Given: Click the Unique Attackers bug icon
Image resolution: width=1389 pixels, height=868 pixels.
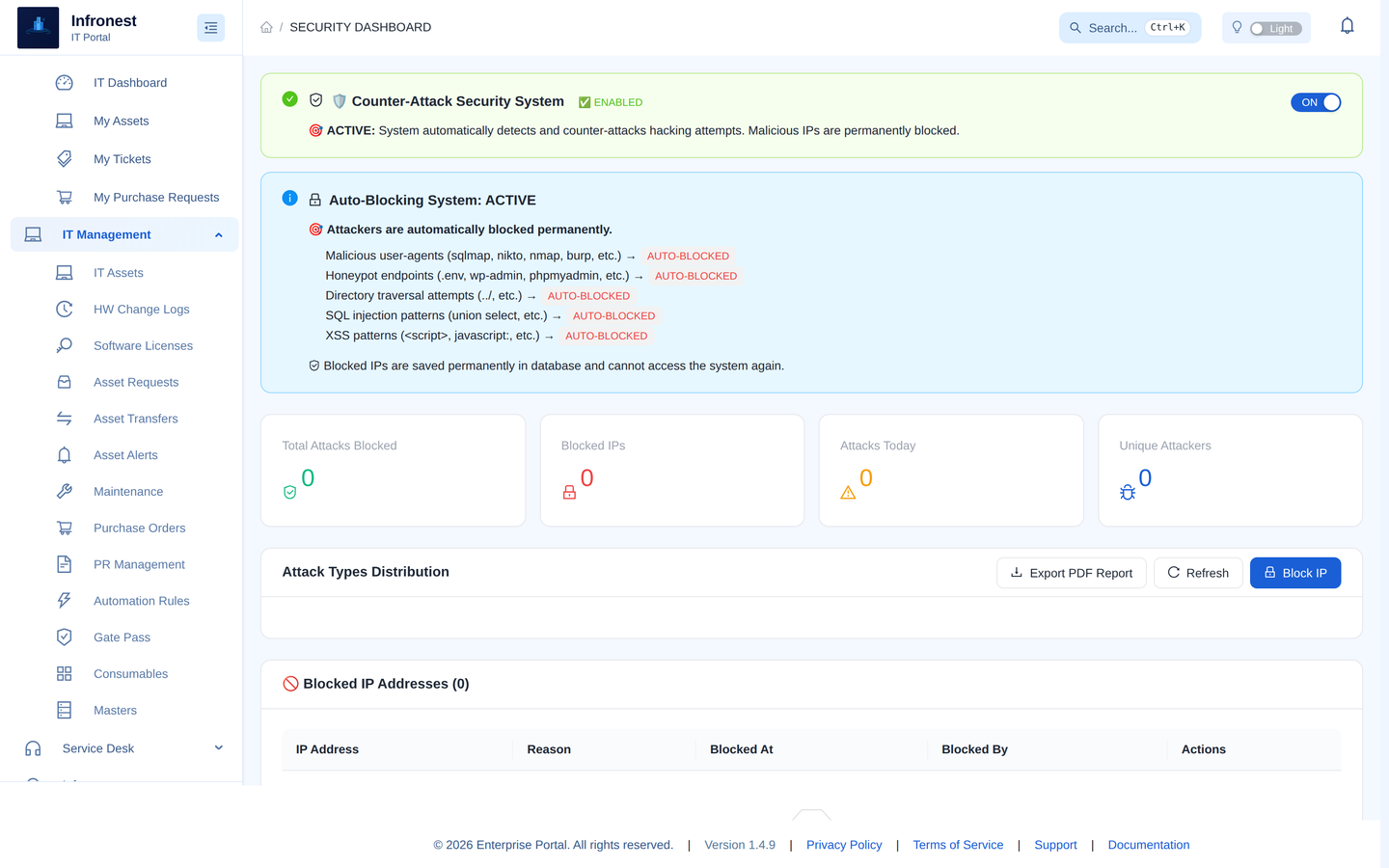Looking at the screenshot, I should [1128, 493].
